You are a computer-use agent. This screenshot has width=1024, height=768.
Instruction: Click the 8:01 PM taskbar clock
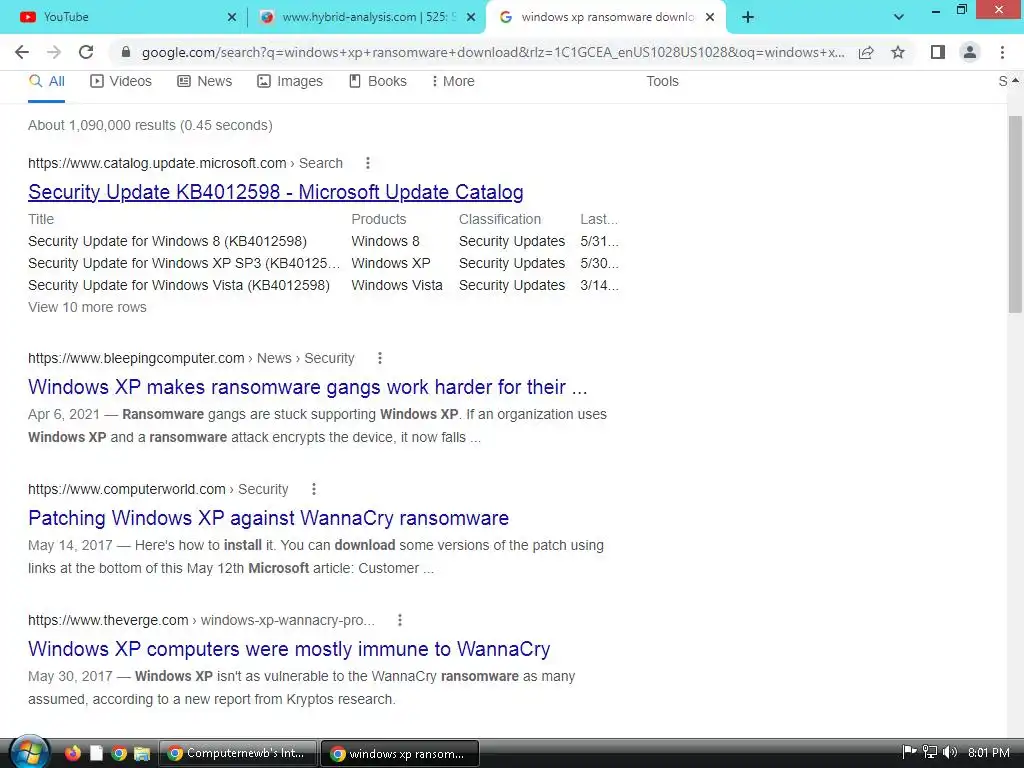989,752
